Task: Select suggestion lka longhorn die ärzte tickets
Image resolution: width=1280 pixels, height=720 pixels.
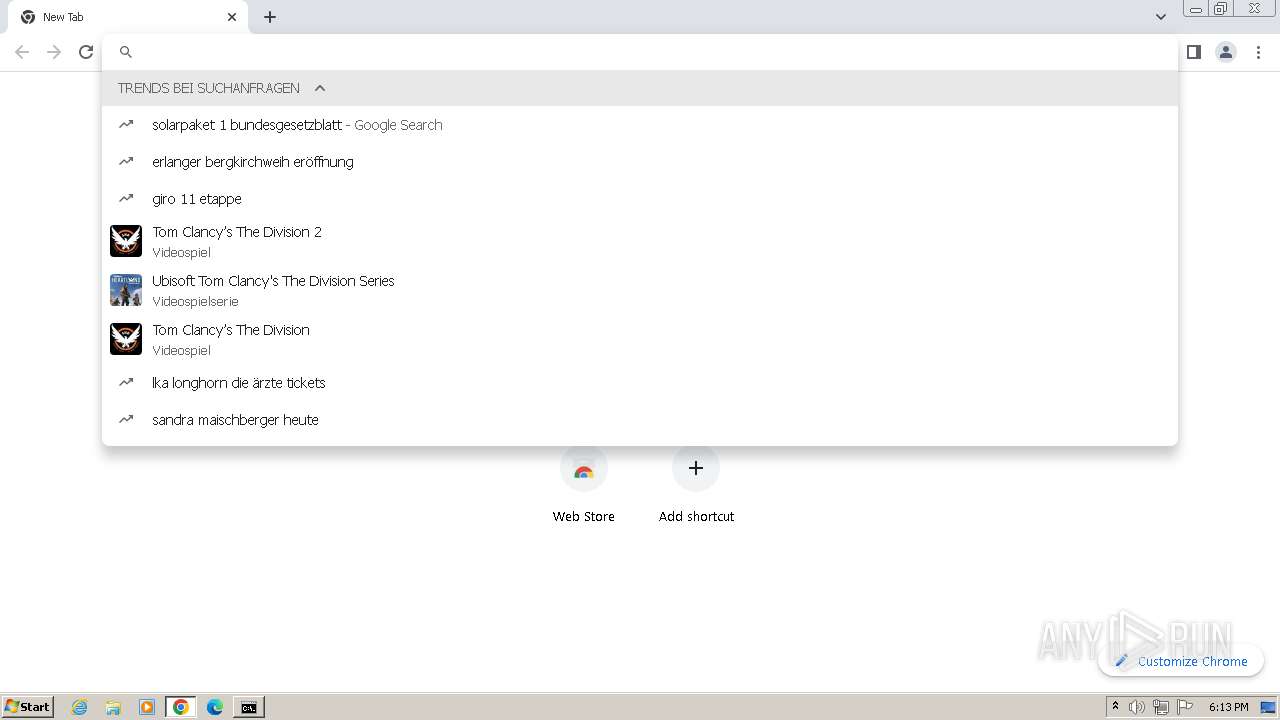Action: (640, 383)
